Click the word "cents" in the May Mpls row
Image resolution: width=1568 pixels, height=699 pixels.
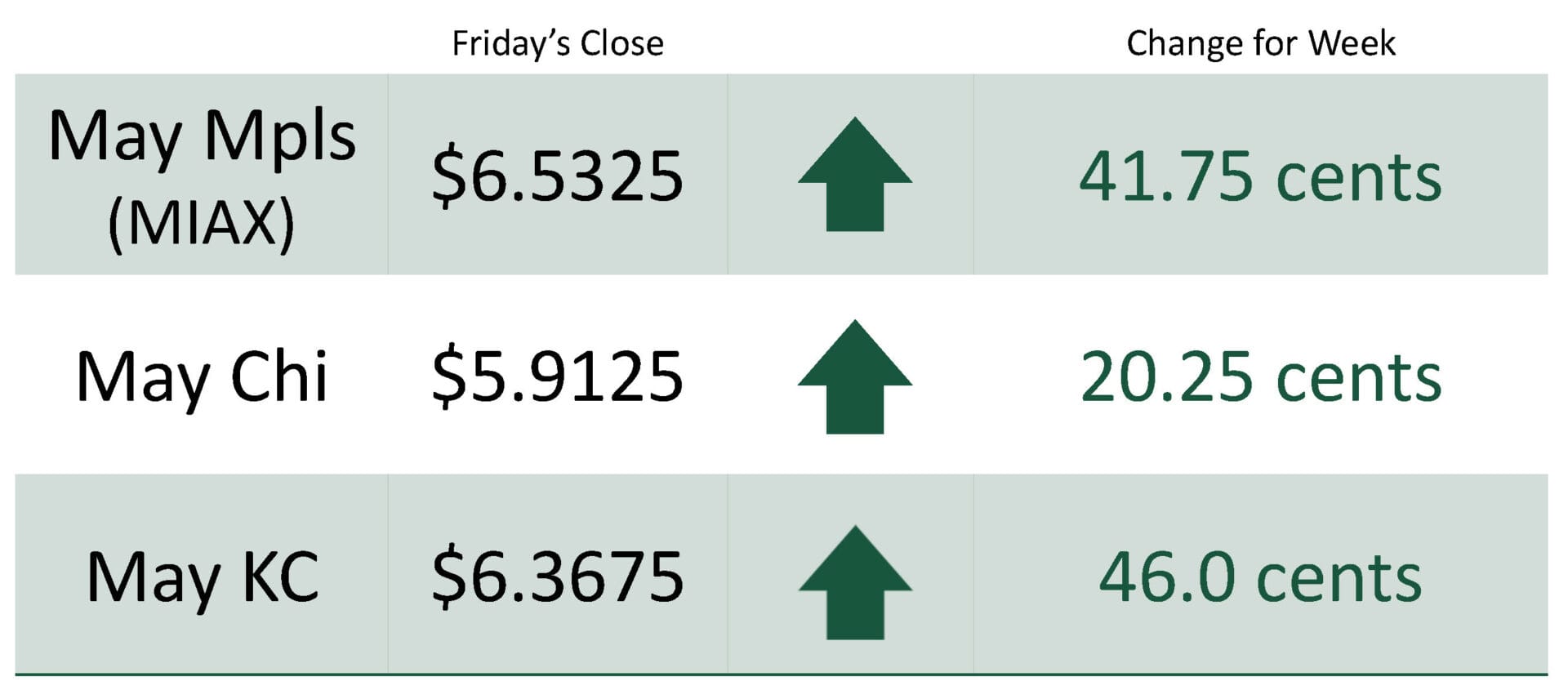coord(1358,178)
